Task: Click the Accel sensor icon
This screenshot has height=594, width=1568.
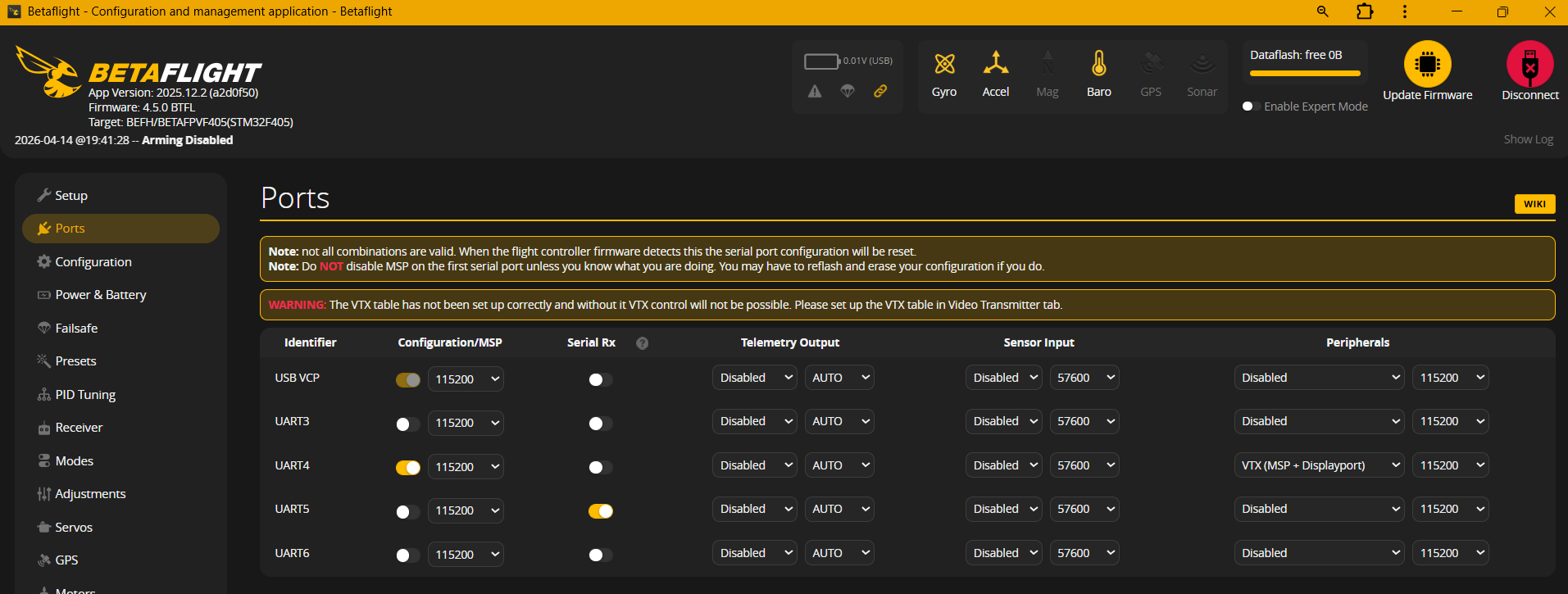Action: tap(995, 64)
